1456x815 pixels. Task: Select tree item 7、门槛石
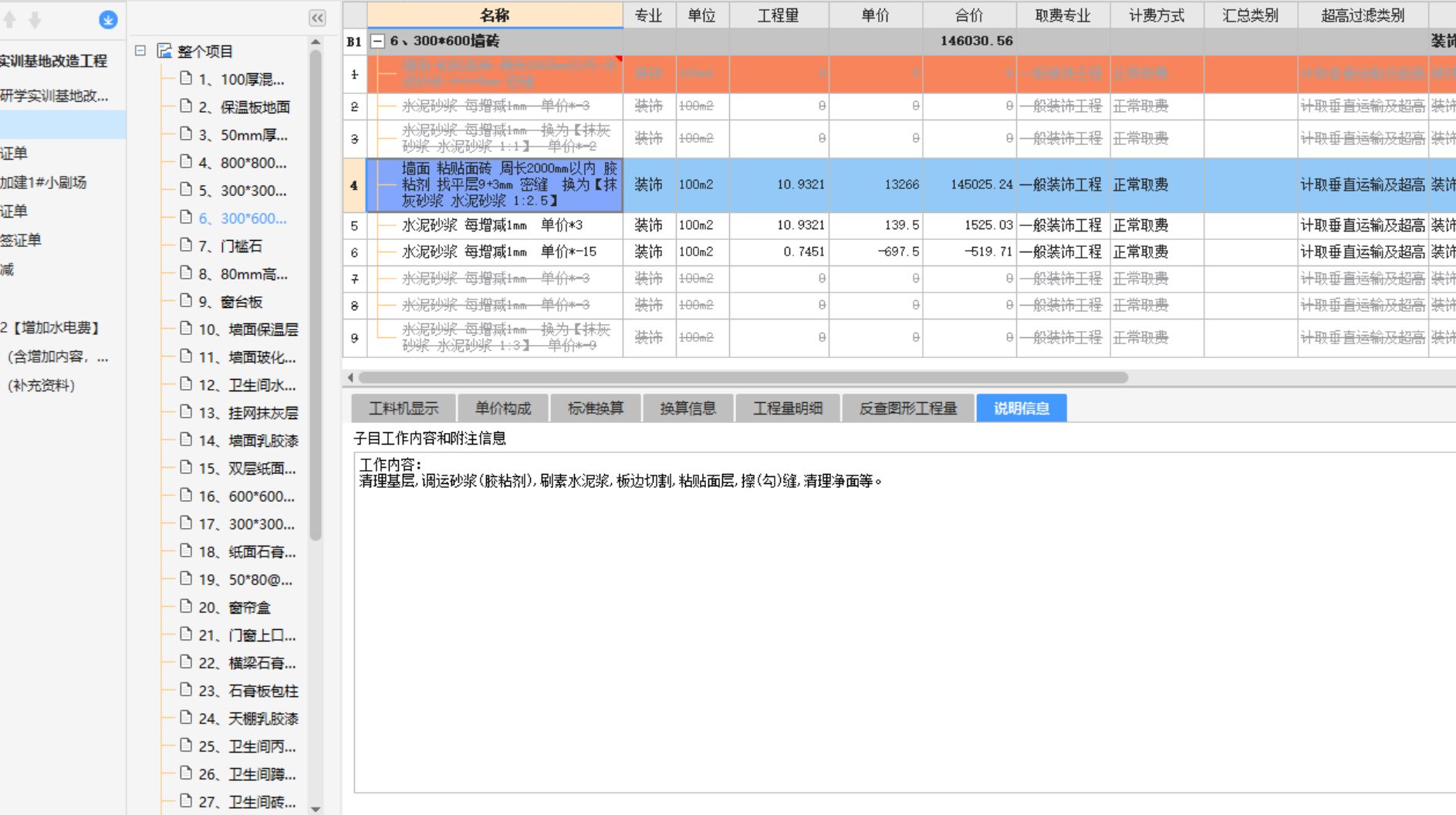(230, 245)
